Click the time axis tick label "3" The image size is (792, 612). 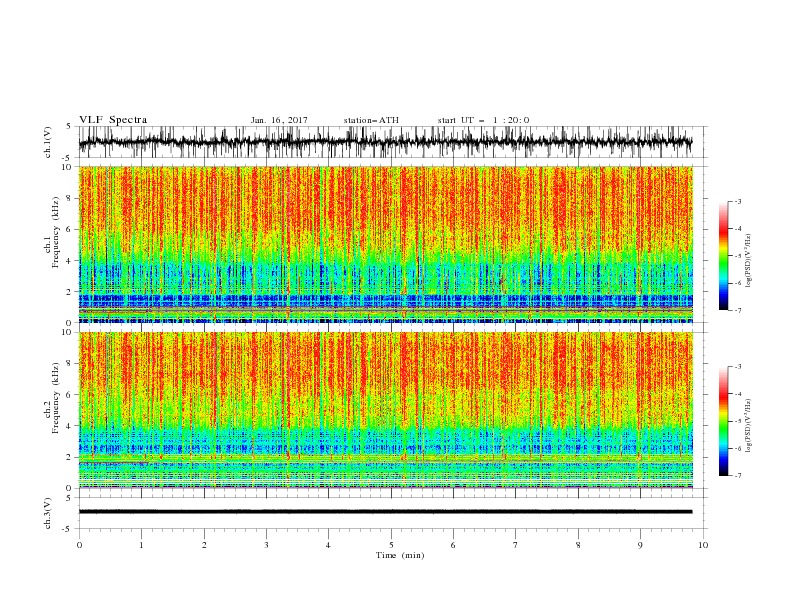tap(266, 545)
